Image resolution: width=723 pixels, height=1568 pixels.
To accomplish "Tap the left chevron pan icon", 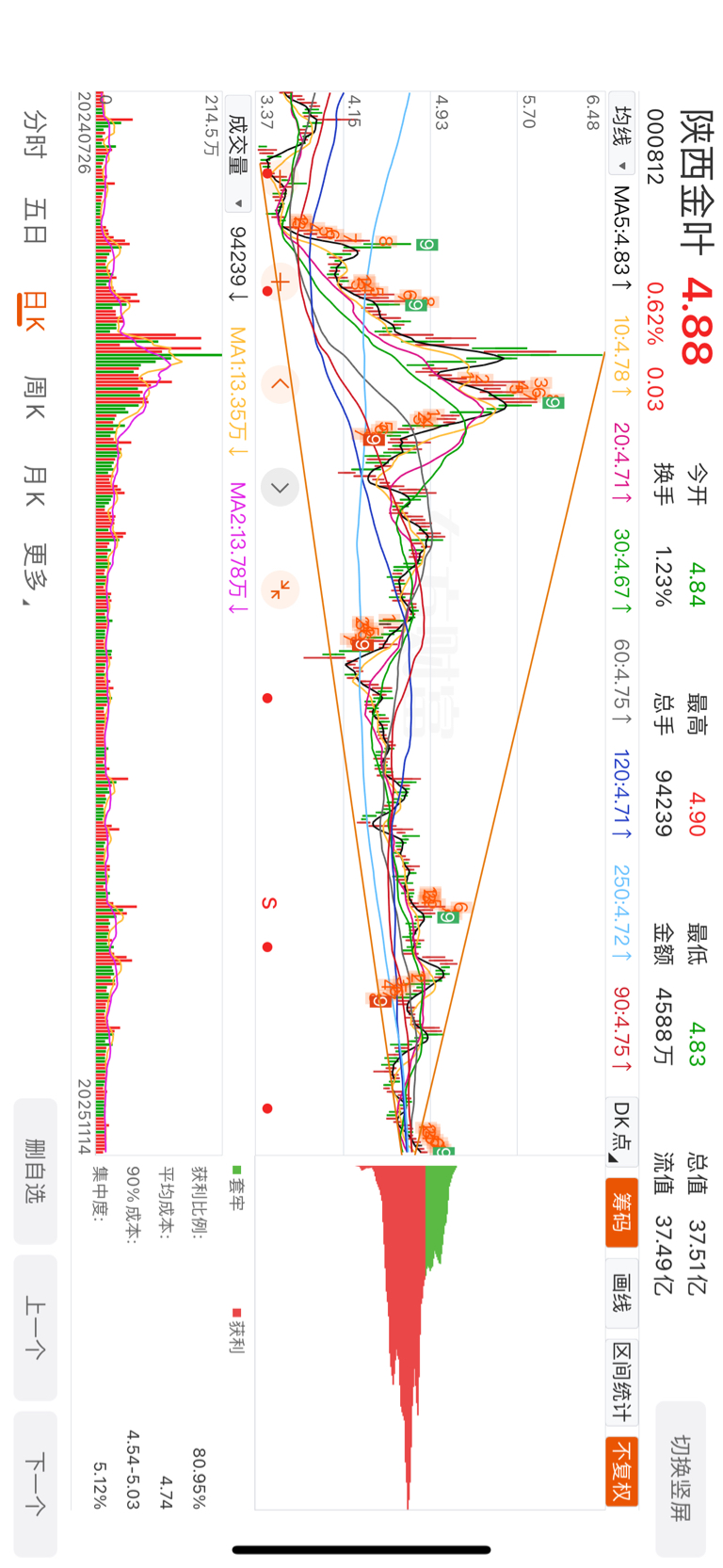I will (280, 383).
